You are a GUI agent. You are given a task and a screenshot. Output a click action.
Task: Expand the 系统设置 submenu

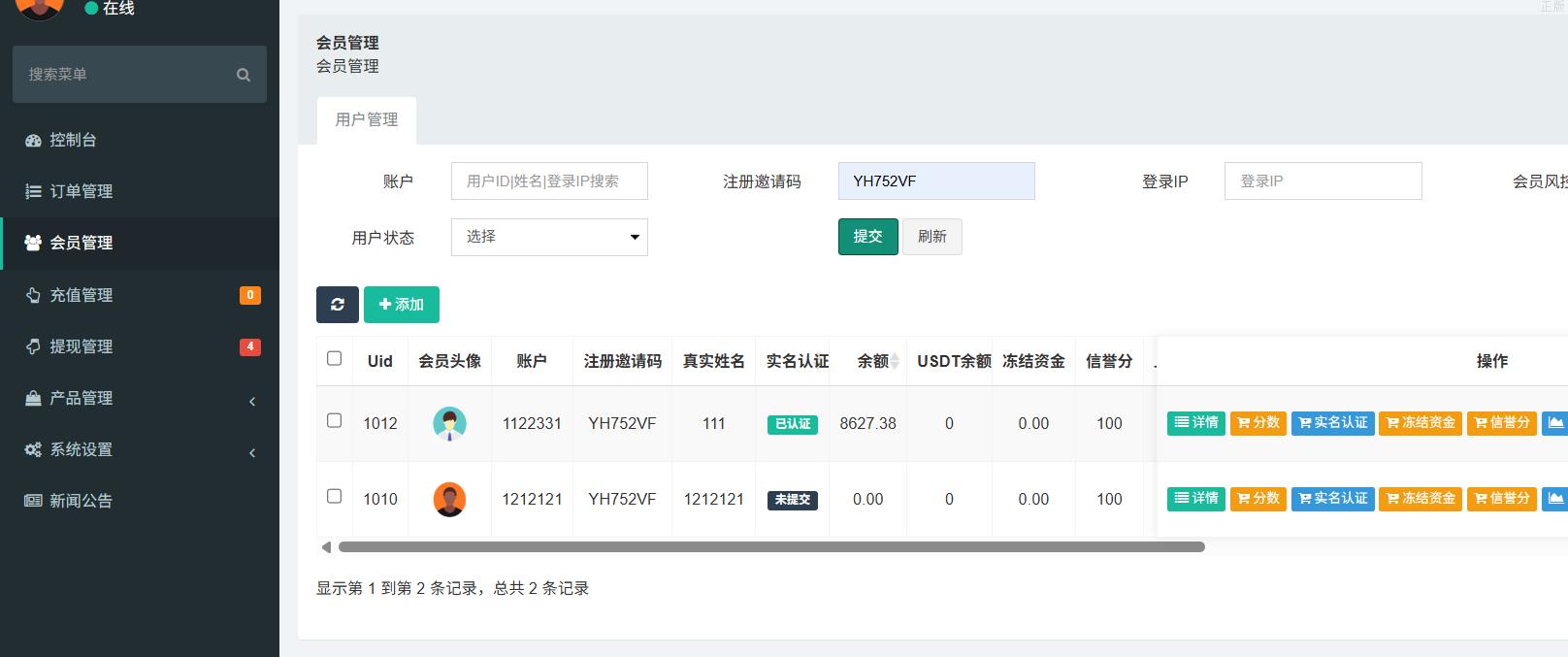pyautogui.click(x=82, y=449)
